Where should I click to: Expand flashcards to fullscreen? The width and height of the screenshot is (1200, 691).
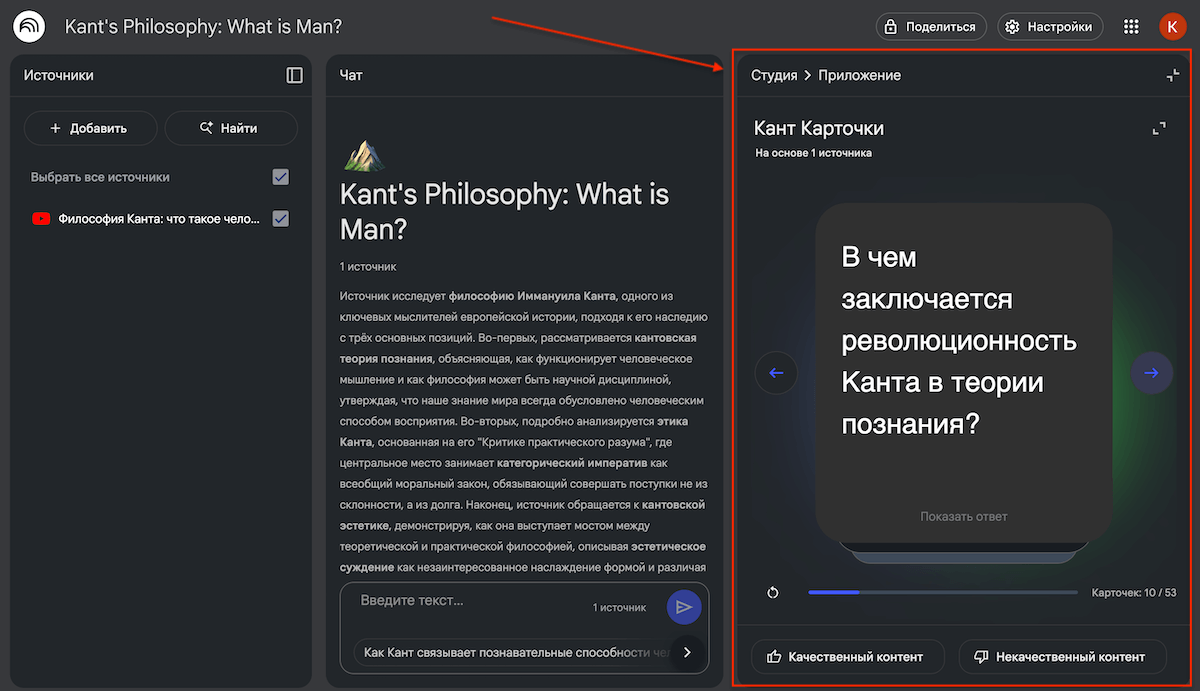pos(1159,128)
